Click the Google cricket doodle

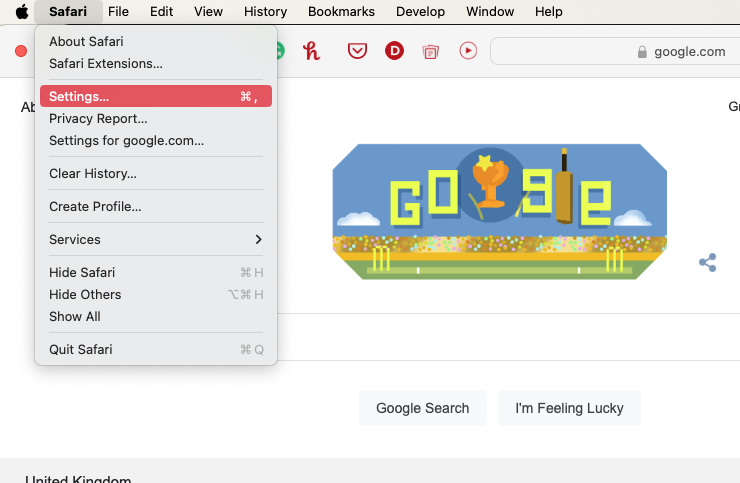(x=499, y=212)
